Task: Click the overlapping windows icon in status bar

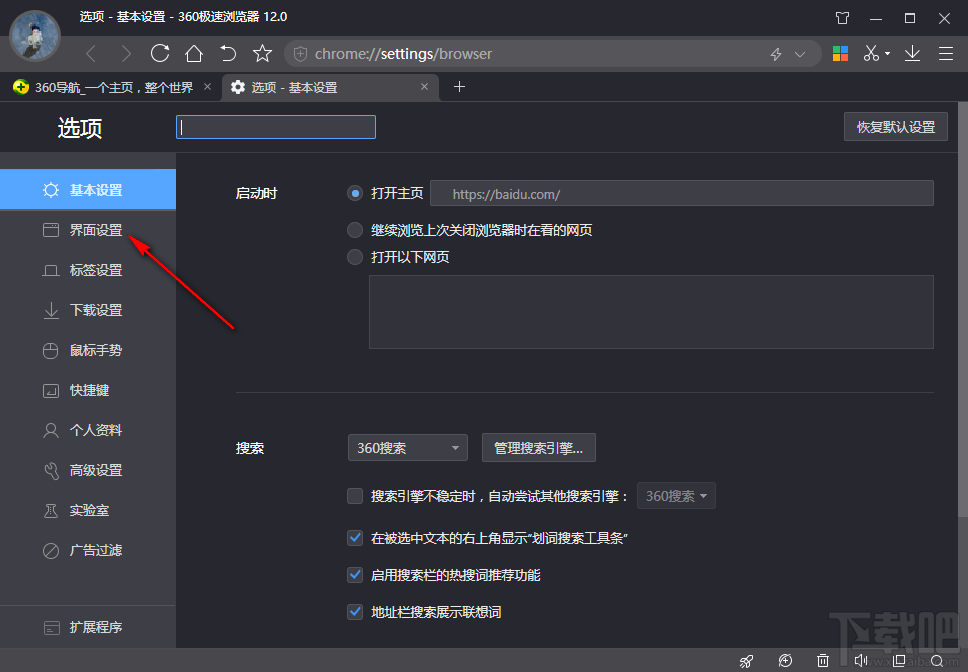Action: pos(899,661)
